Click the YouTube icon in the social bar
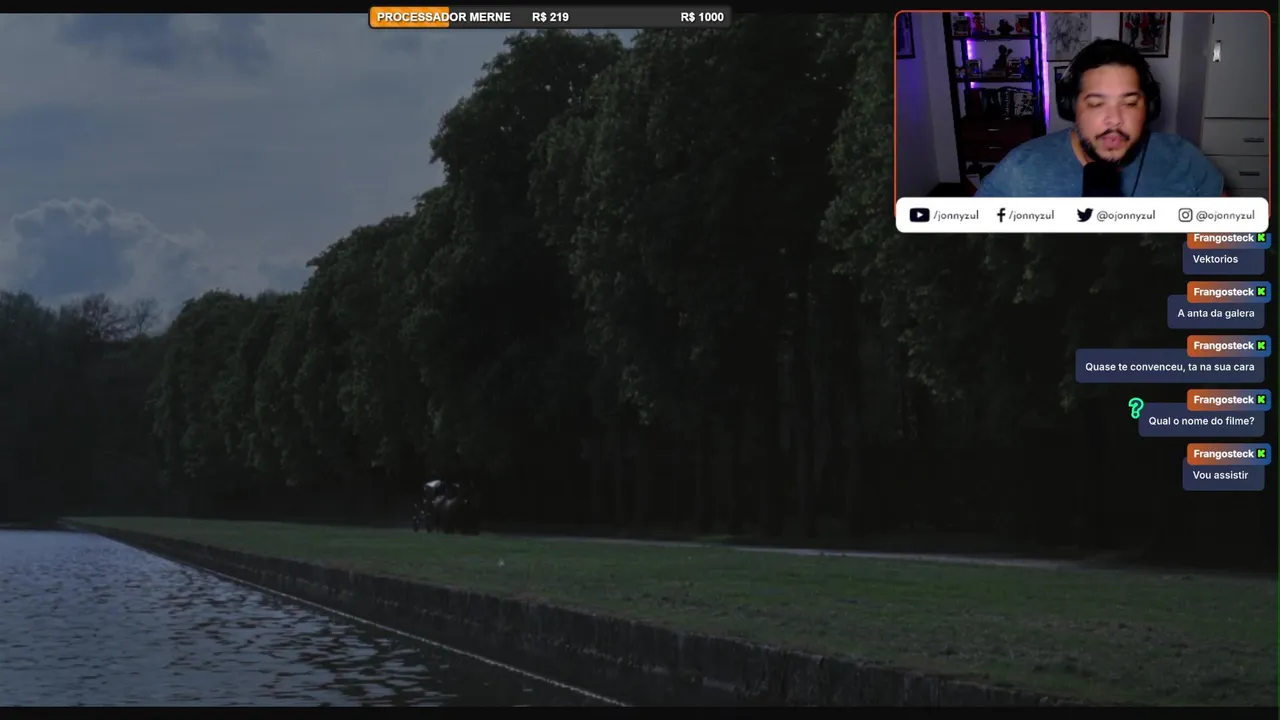The width and height of the screenshot is (1280, 720). click(919, 215)
